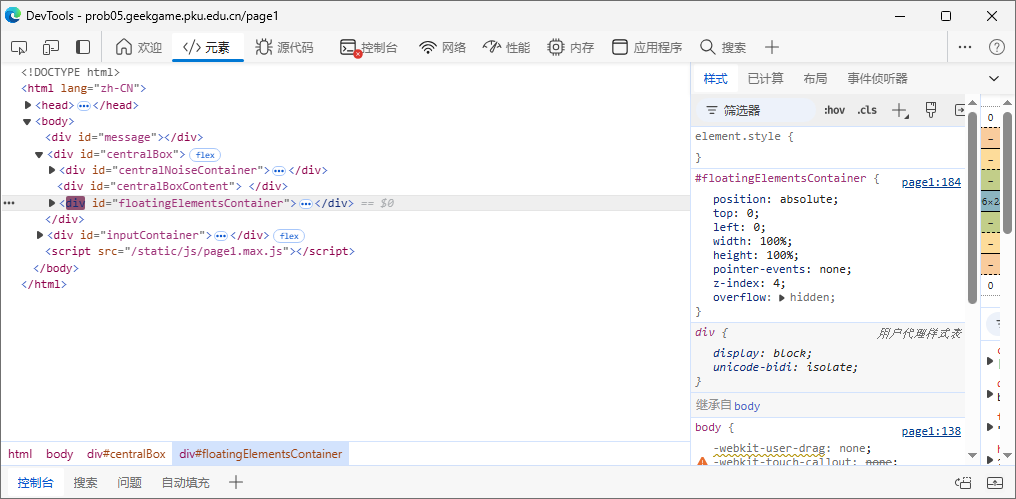Image resolution: width=1016 pixels, height=499 pixels.
Task: Click the flex badge next to centralBox
Action: (205, 155)
